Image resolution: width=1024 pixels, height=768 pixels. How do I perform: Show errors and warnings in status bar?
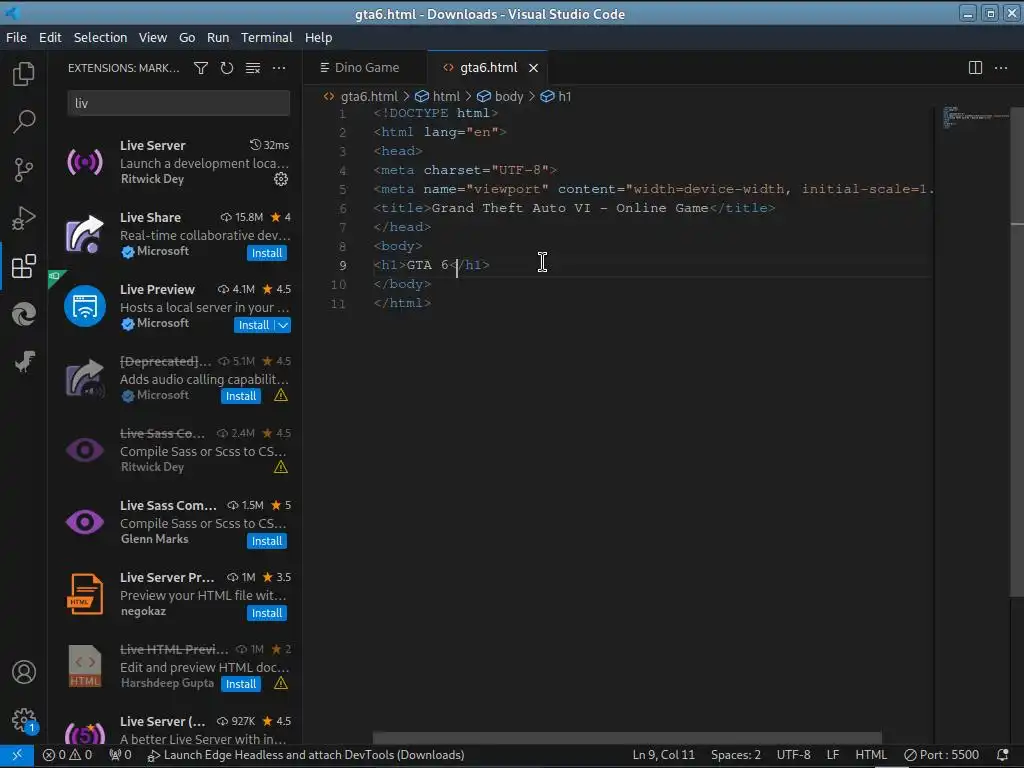[67, 755]
